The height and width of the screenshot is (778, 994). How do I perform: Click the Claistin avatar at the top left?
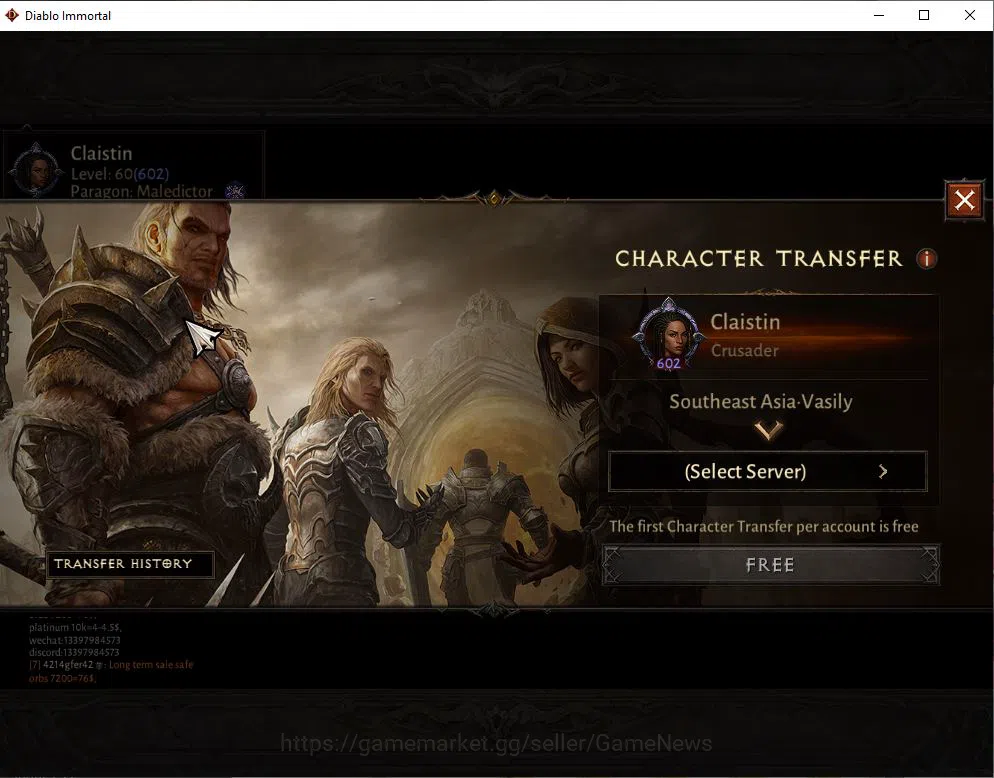[x=36, y=170]
